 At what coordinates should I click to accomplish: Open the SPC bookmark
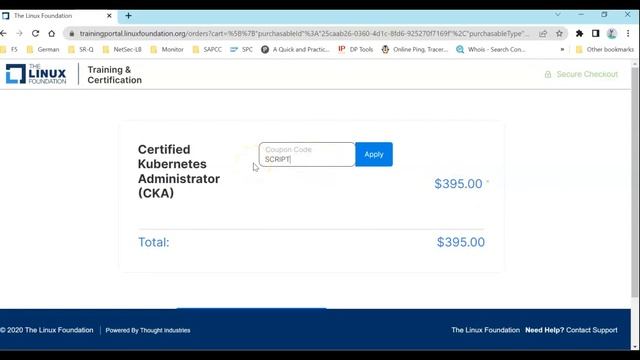point(242,49)
